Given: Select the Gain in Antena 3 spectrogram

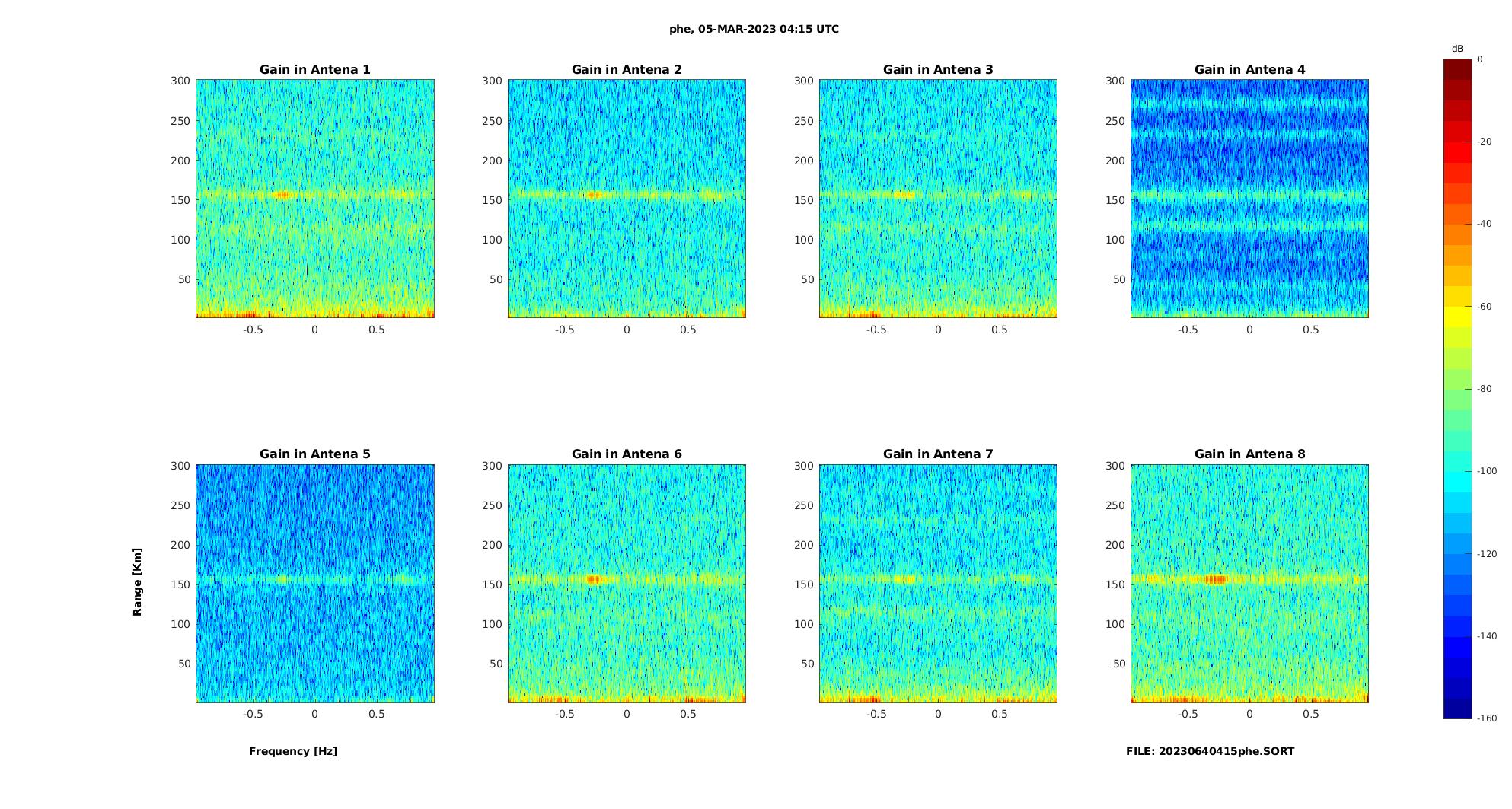Looking at the screenshot, I should coord(938,199).
